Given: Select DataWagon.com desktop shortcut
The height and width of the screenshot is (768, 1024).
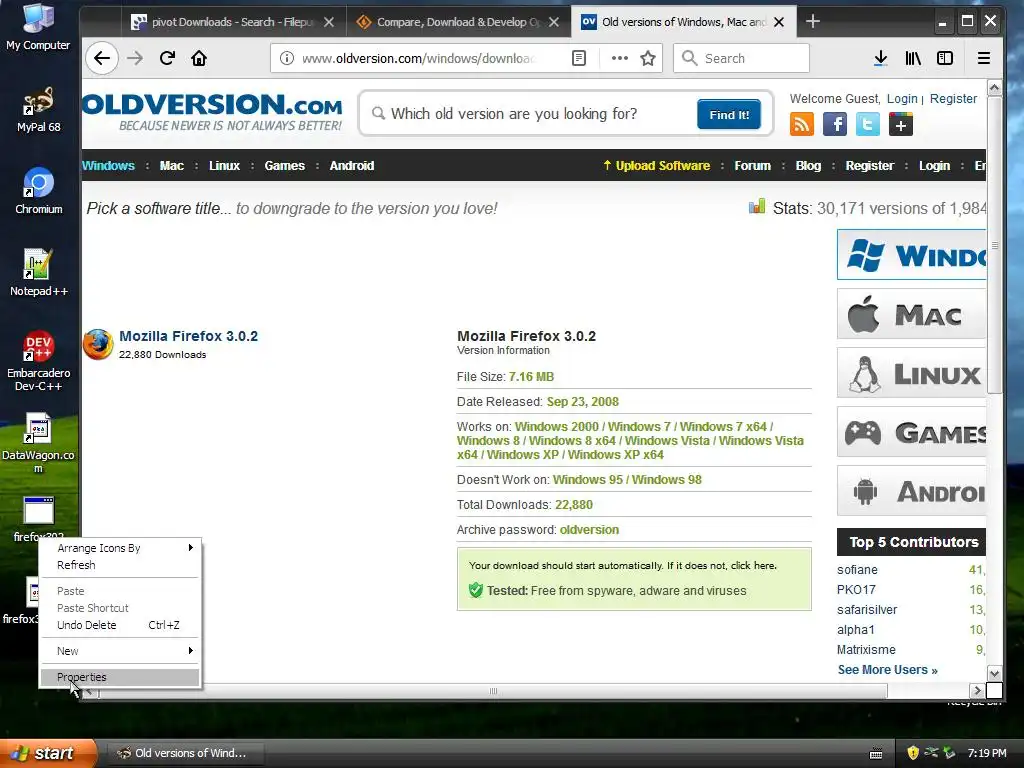Looking at the screenshot, I should [39, 443].
